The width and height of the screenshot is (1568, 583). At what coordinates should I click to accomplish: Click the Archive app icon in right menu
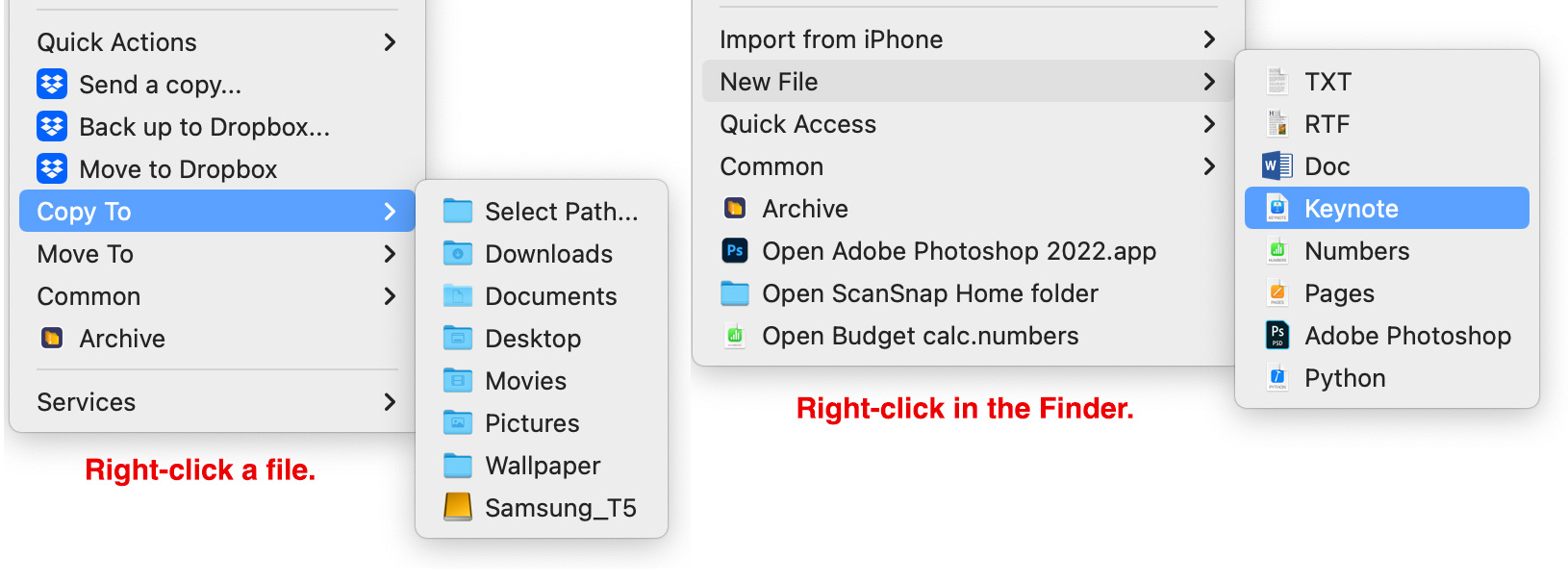pos(735,209)
